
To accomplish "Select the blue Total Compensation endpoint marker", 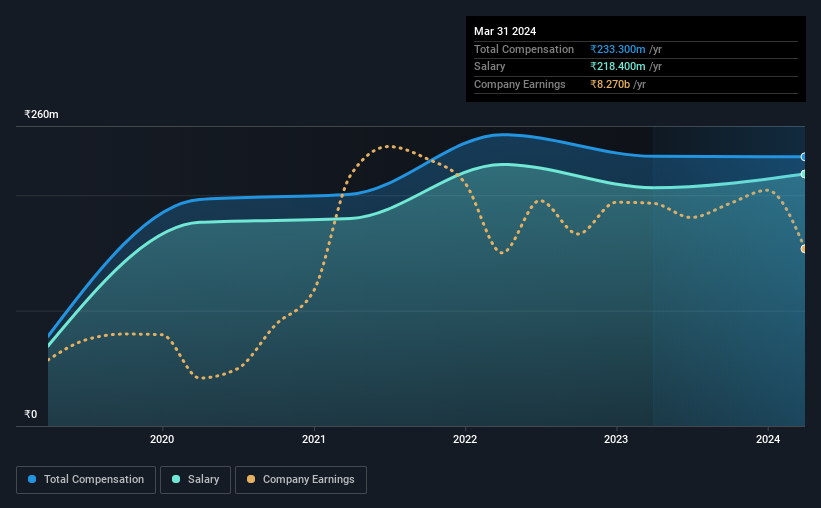I will (x=803, y=157).
